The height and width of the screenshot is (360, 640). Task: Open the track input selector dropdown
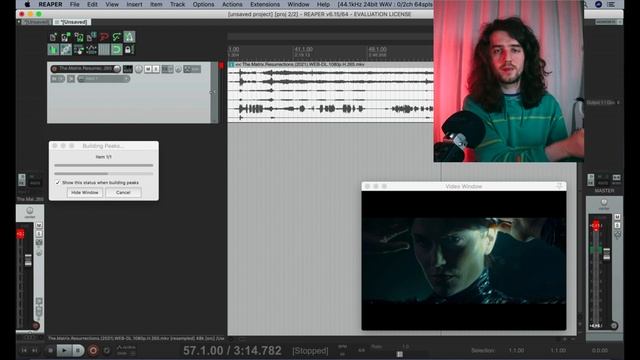coord(103,78)
